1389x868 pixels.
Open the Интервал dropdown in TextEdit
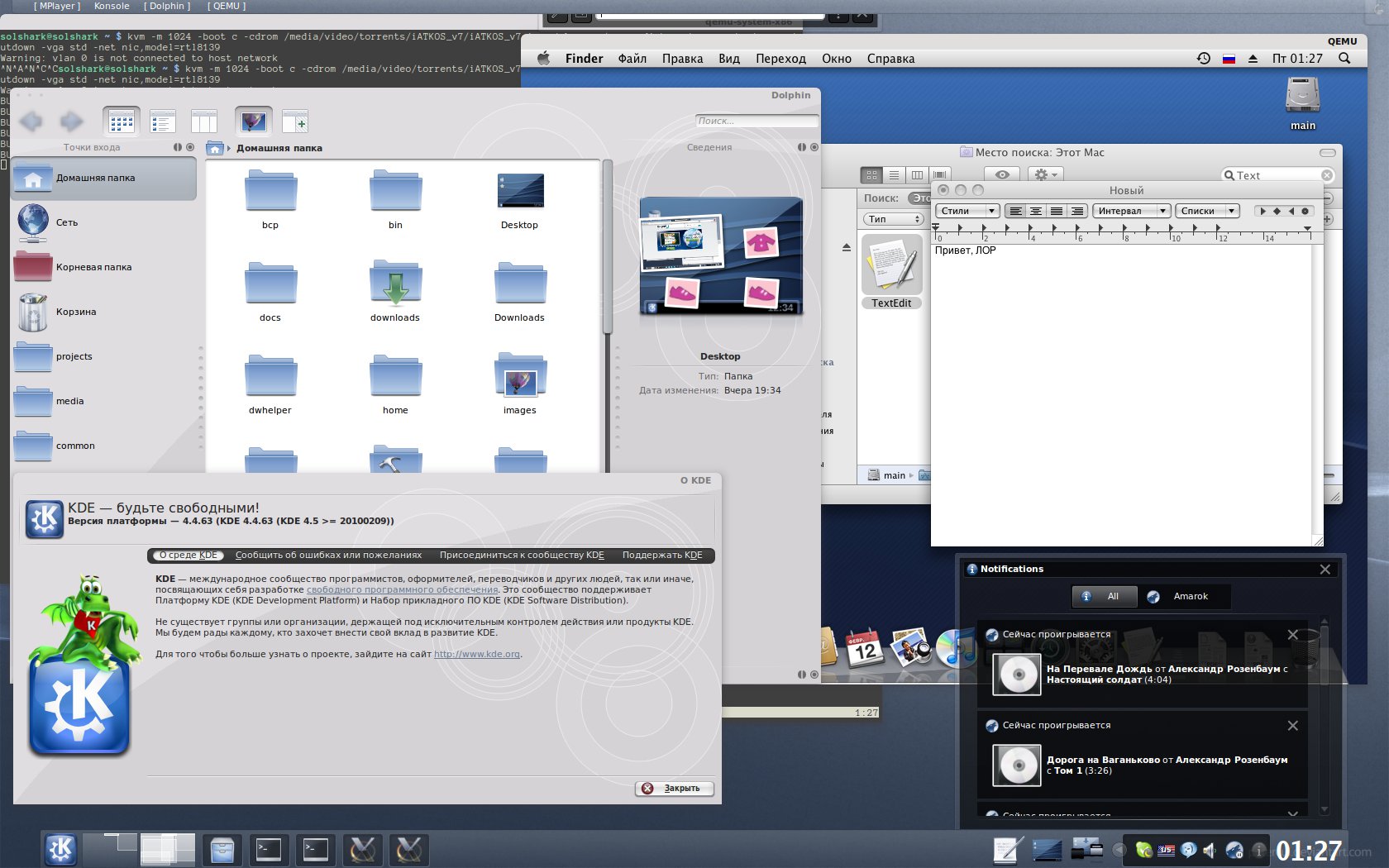(1131, 211)
